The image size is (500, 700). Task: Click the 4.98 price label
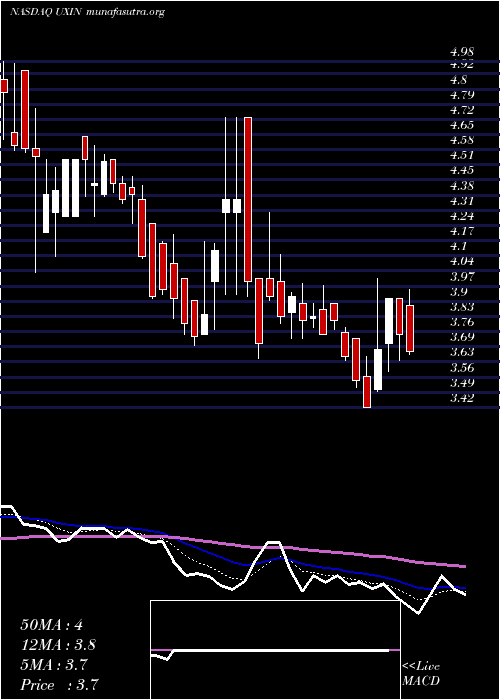[462, 52]
